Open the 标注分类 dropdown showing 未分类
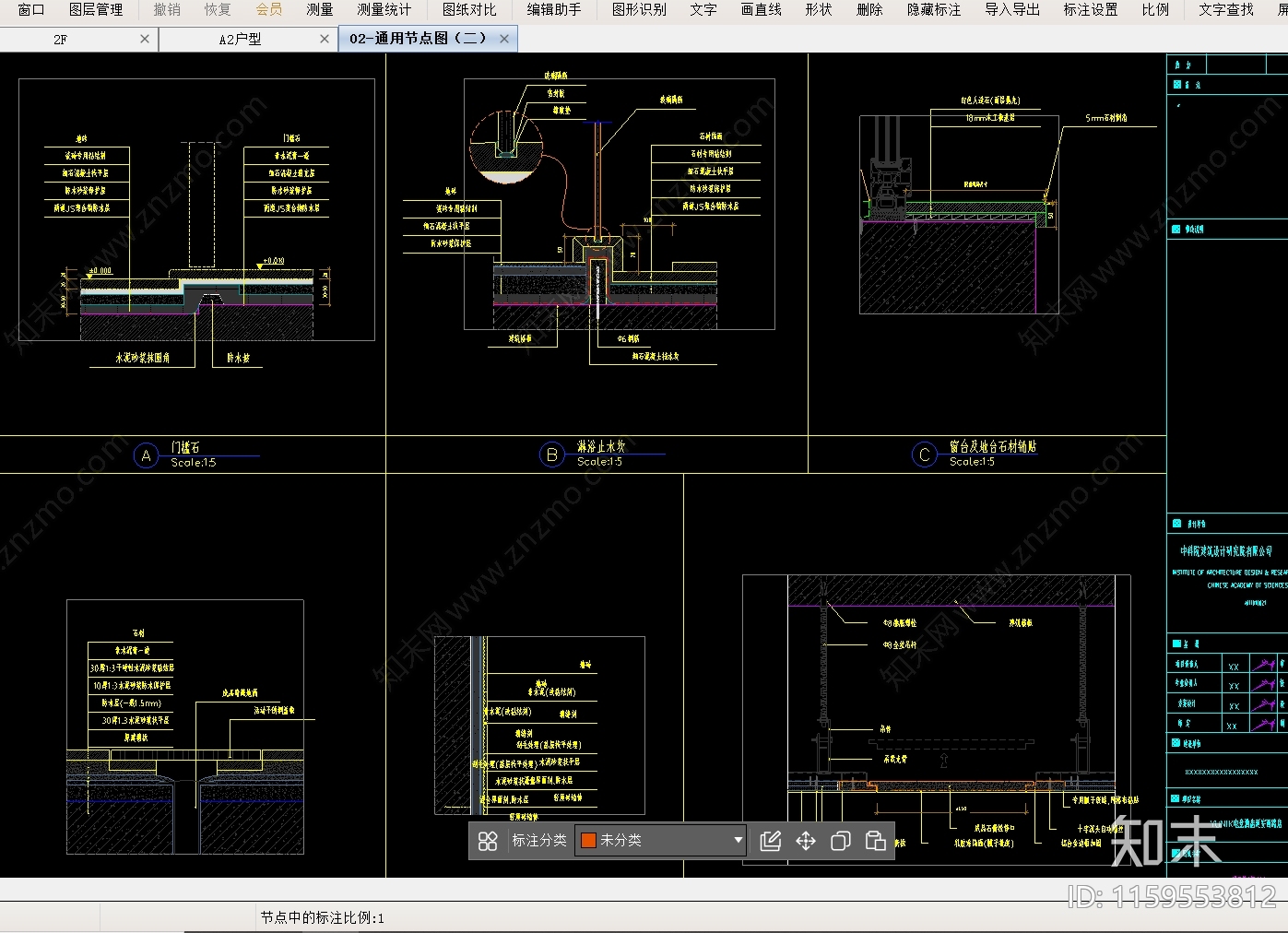The width and height of the screenshot is (1288, 933). pos(660,841)
